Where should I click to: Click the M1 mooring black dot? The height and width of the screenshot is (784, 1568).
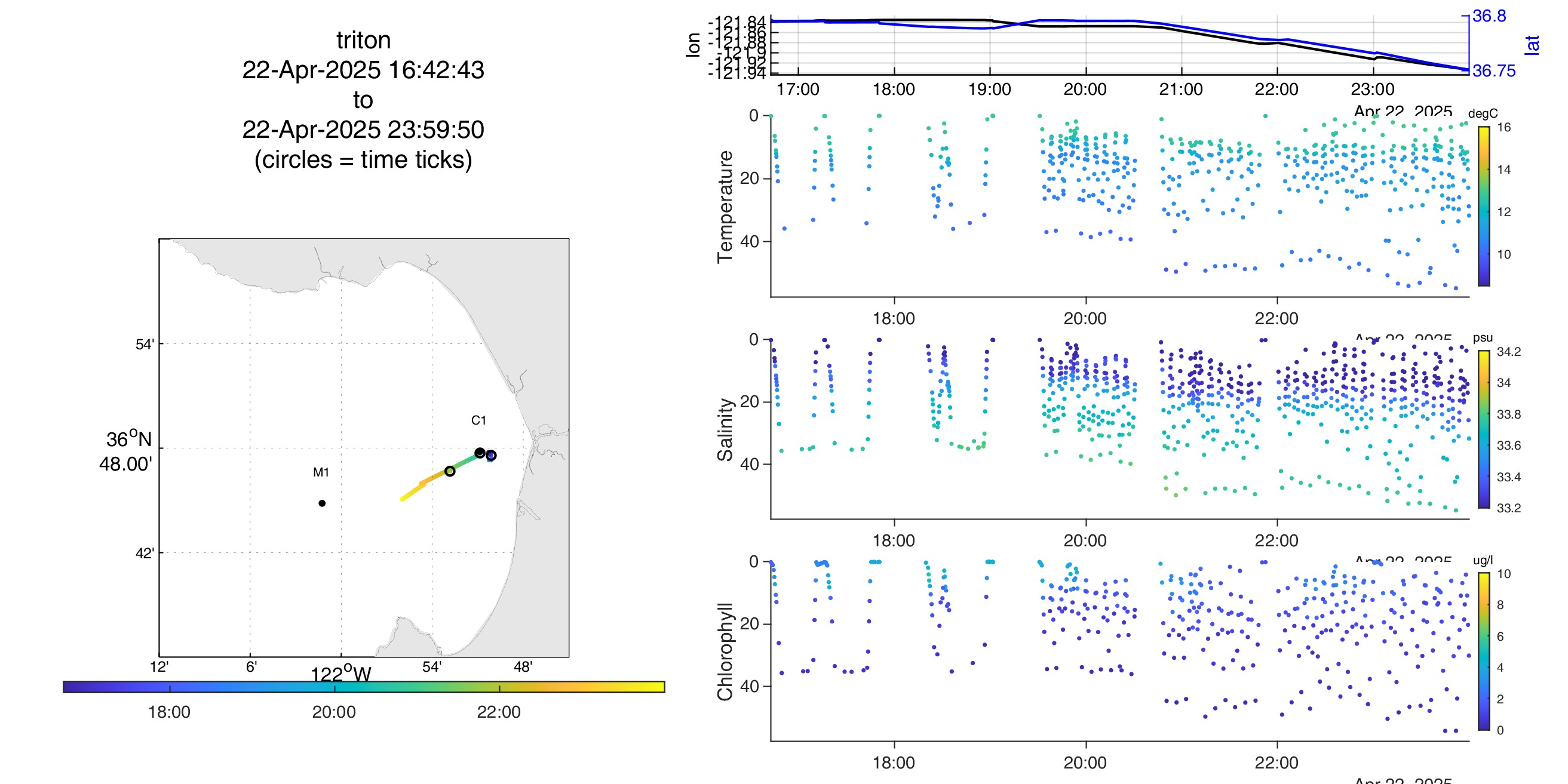tap(322, 503)
